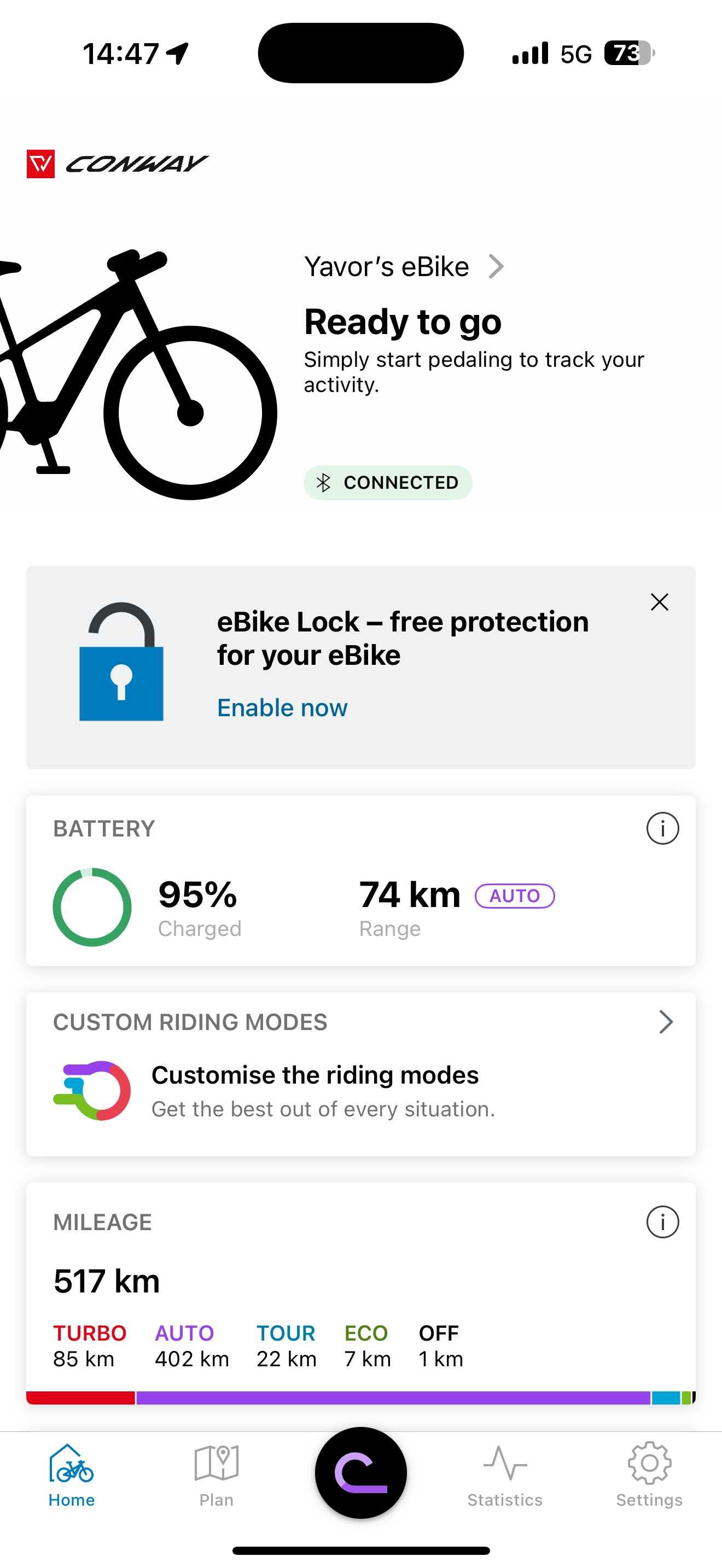Open the mileage info icon
Image resolution: width=722 pixels, height=1568 pixels.
pos(662,1222)
